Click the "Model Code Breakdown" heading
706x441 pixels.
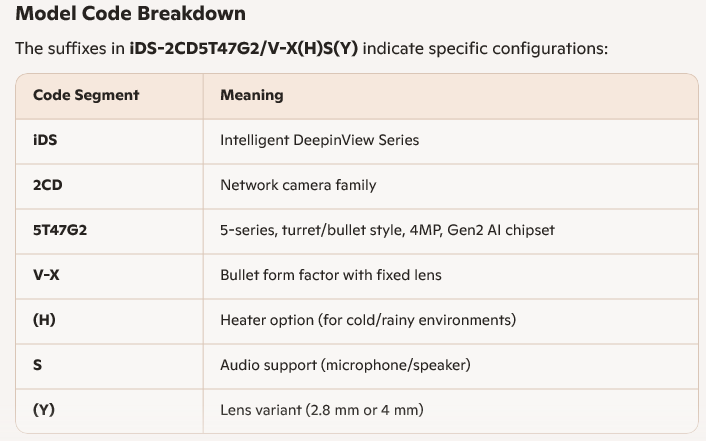tap(131, 15)
